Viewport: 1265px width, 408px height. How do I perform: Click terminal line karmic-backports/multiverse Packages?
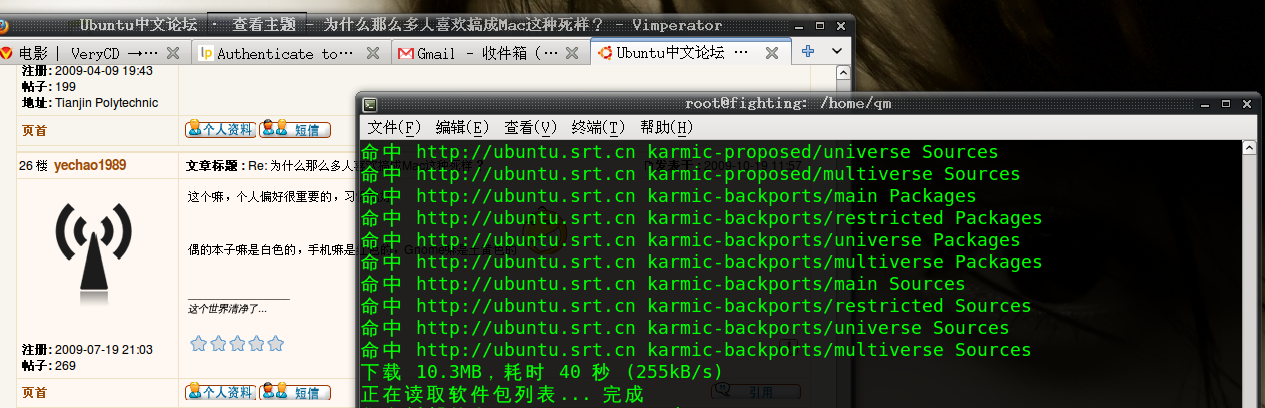[x=702, y=262]
